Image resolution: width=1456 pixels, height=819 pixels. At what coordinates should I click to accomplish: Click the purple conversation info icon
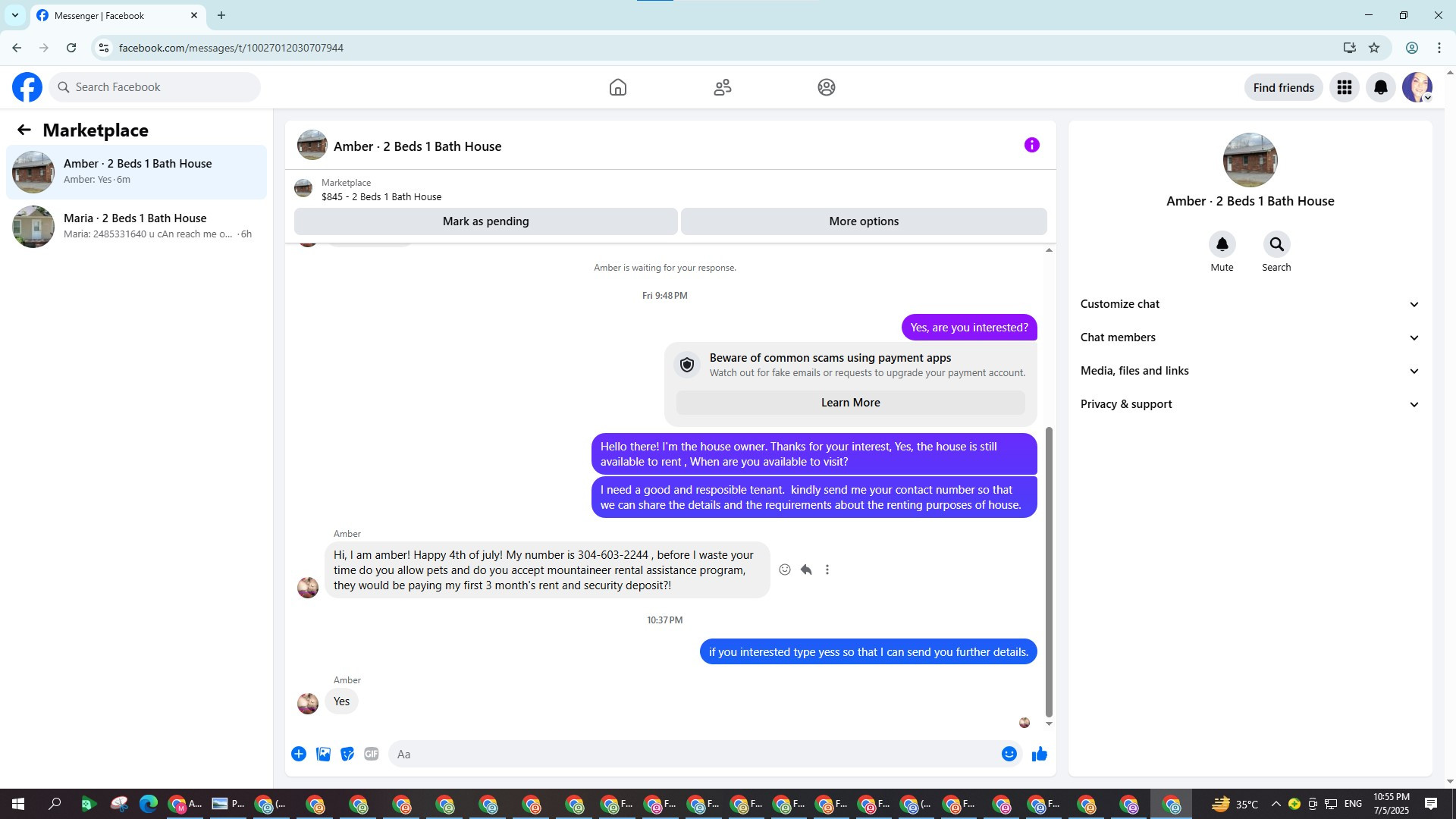point(1031,145)
